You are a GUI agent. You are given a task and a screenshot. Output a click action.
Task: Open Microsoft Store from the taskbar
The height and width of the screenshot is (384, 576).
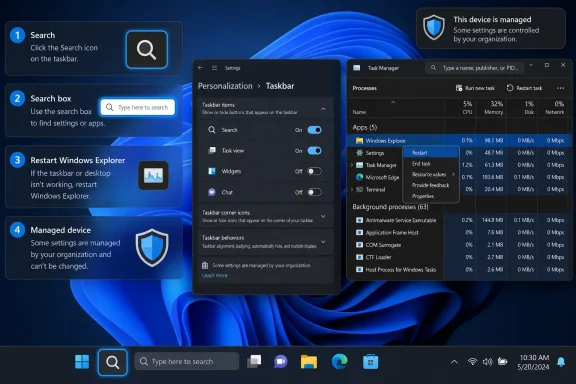(370, 362)
